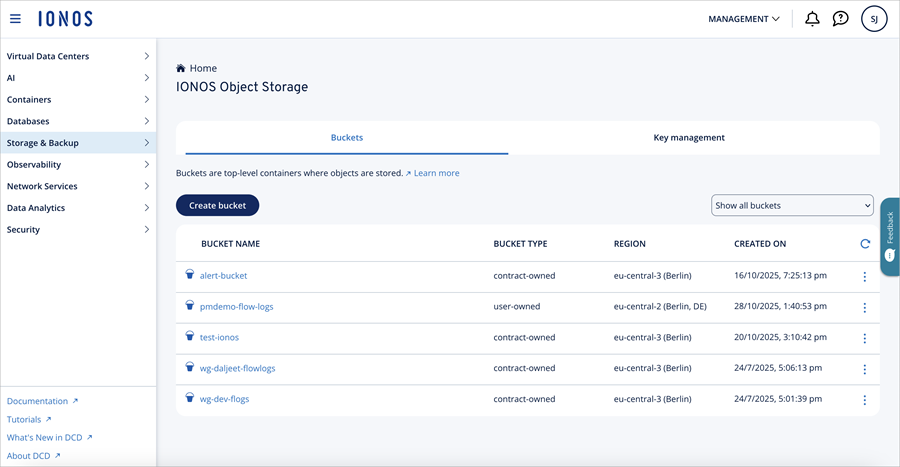The width and height of the screenshot is (900, 467).
Task: Click the alert-bucket bucket icon
Action: 190,274
